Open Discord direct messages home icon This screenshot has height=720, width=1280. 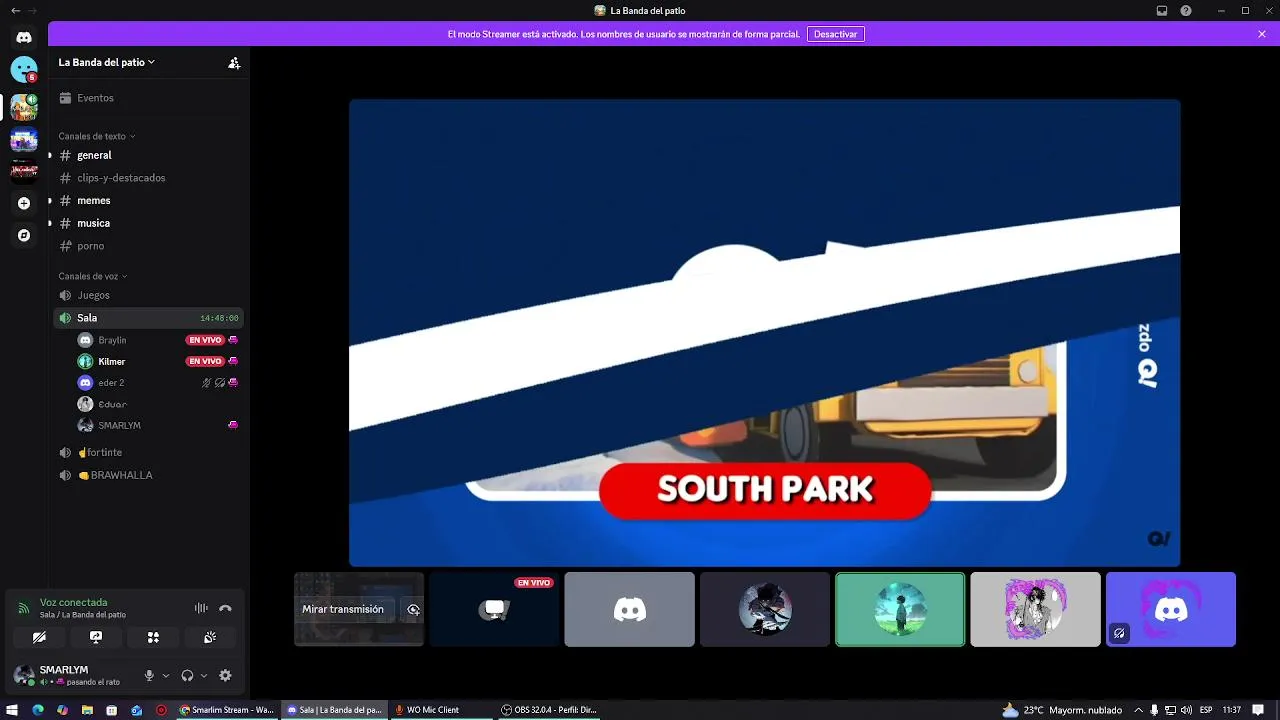point(24,37)
